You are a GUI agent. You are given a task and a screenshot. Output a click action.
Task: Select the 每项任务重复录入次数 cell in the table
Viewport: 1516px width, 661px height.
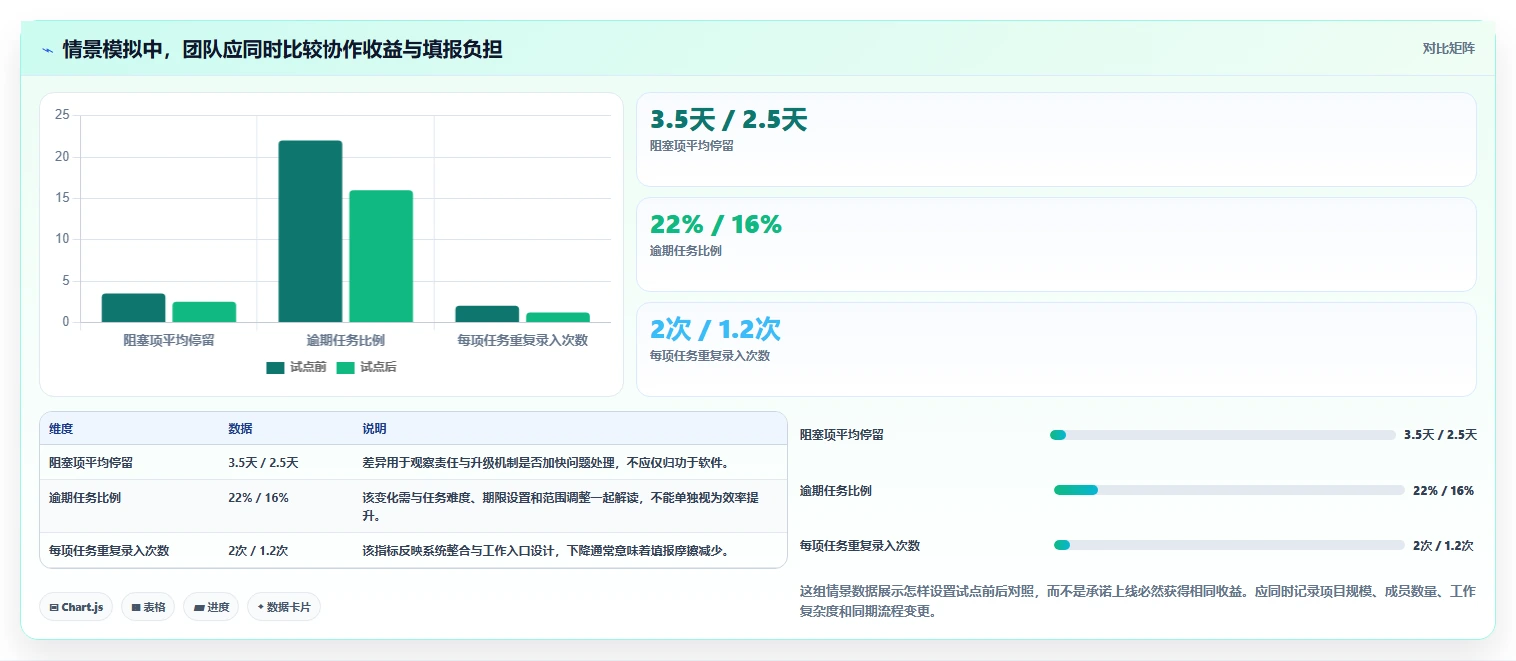109,551
